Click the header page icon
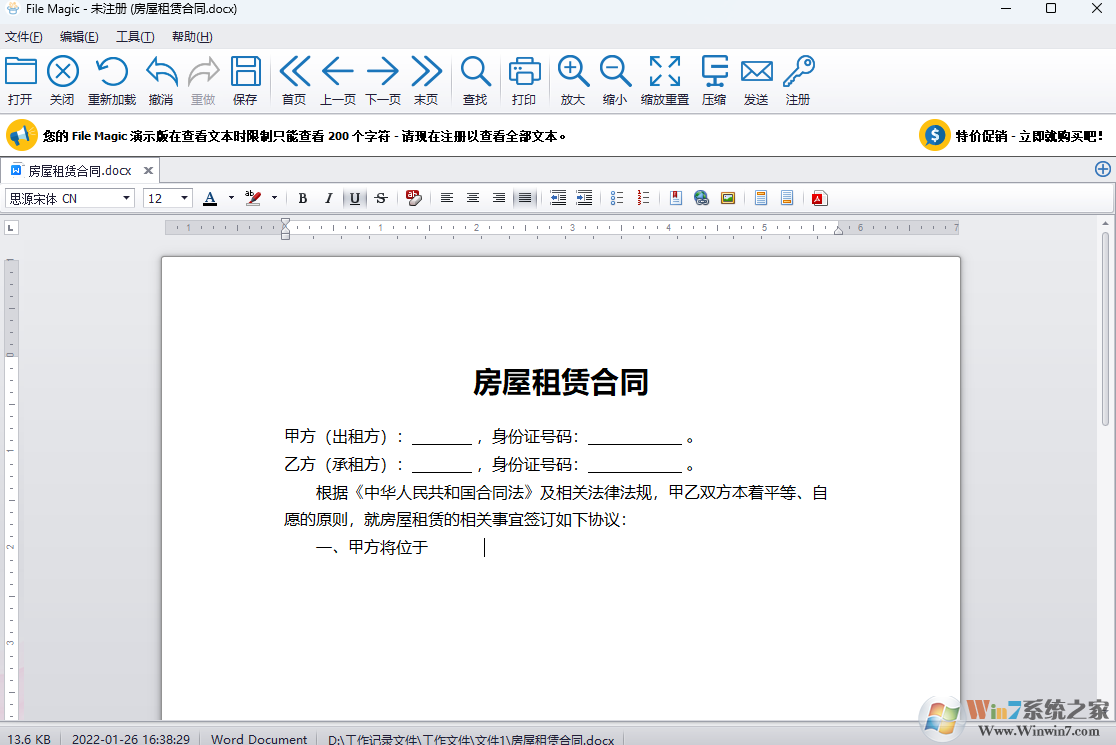The width and height of the screenshot is (1116, 745). click(x=761, y=198)
